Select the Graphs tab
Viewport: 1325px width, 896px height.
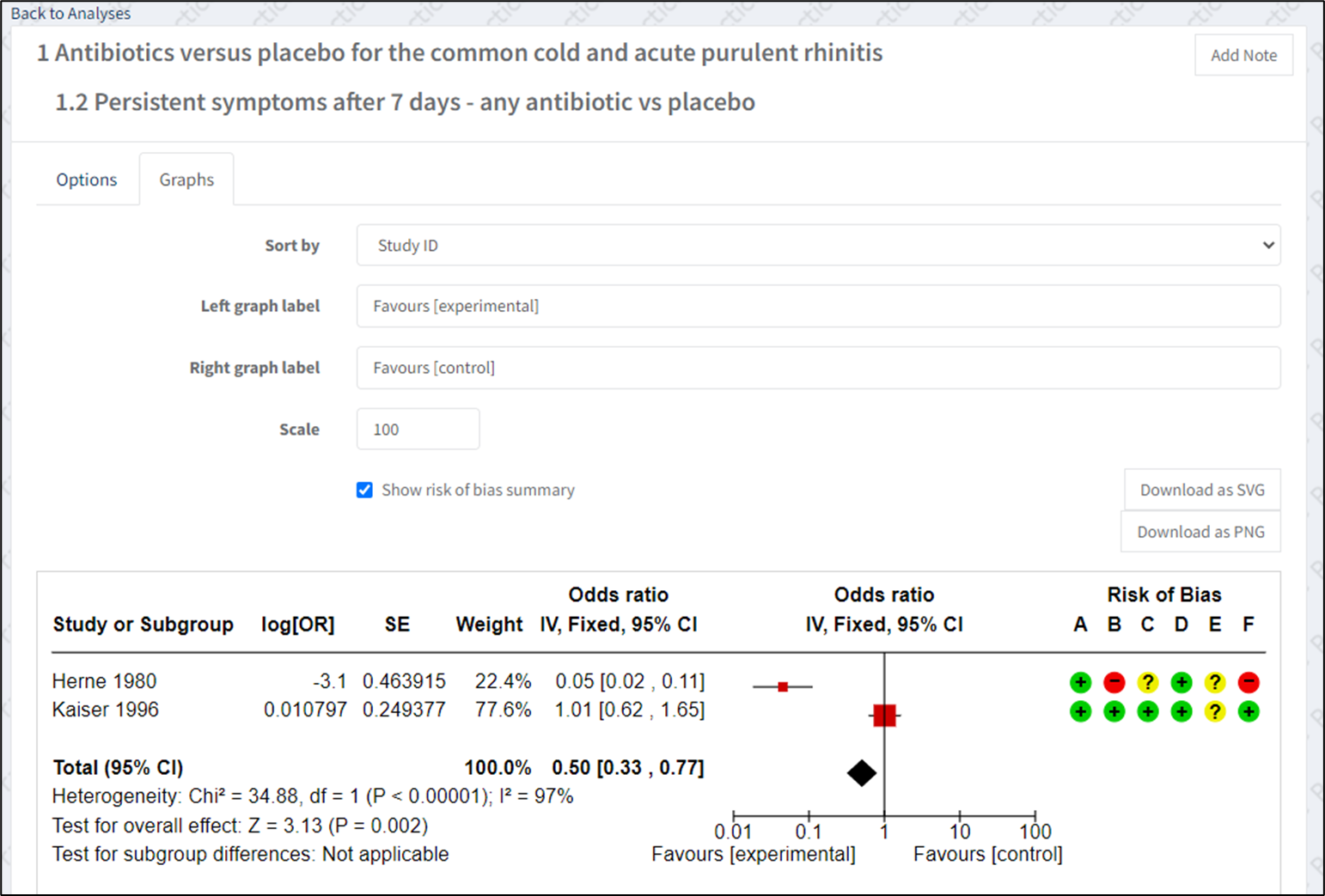pos(186,180)
